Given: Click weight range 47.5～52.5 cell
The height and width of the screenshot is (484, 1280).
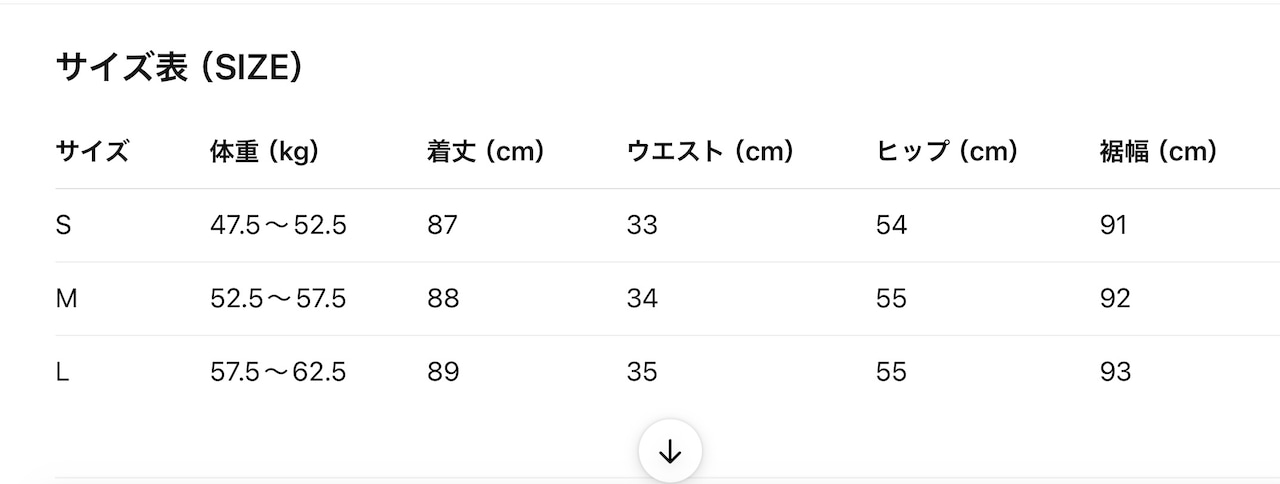Looking at the screenshot, I should pos(278,225).
